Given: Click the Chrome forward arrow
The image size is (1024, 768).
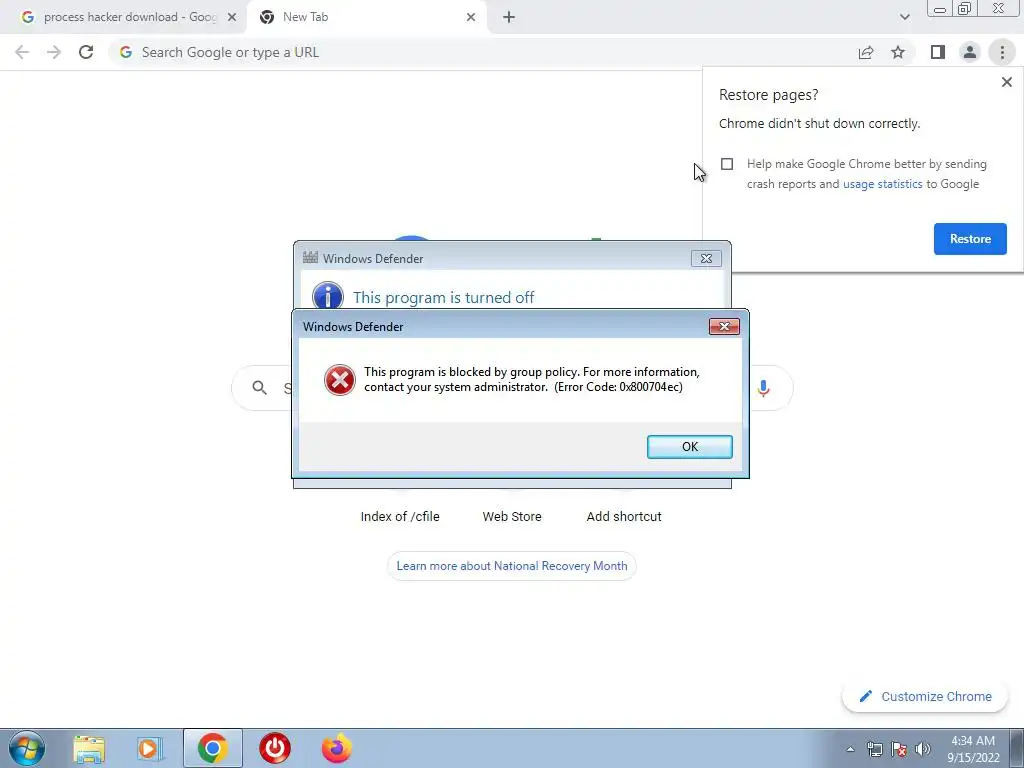Looking at the screenshot, I should (x=54, y=52).
